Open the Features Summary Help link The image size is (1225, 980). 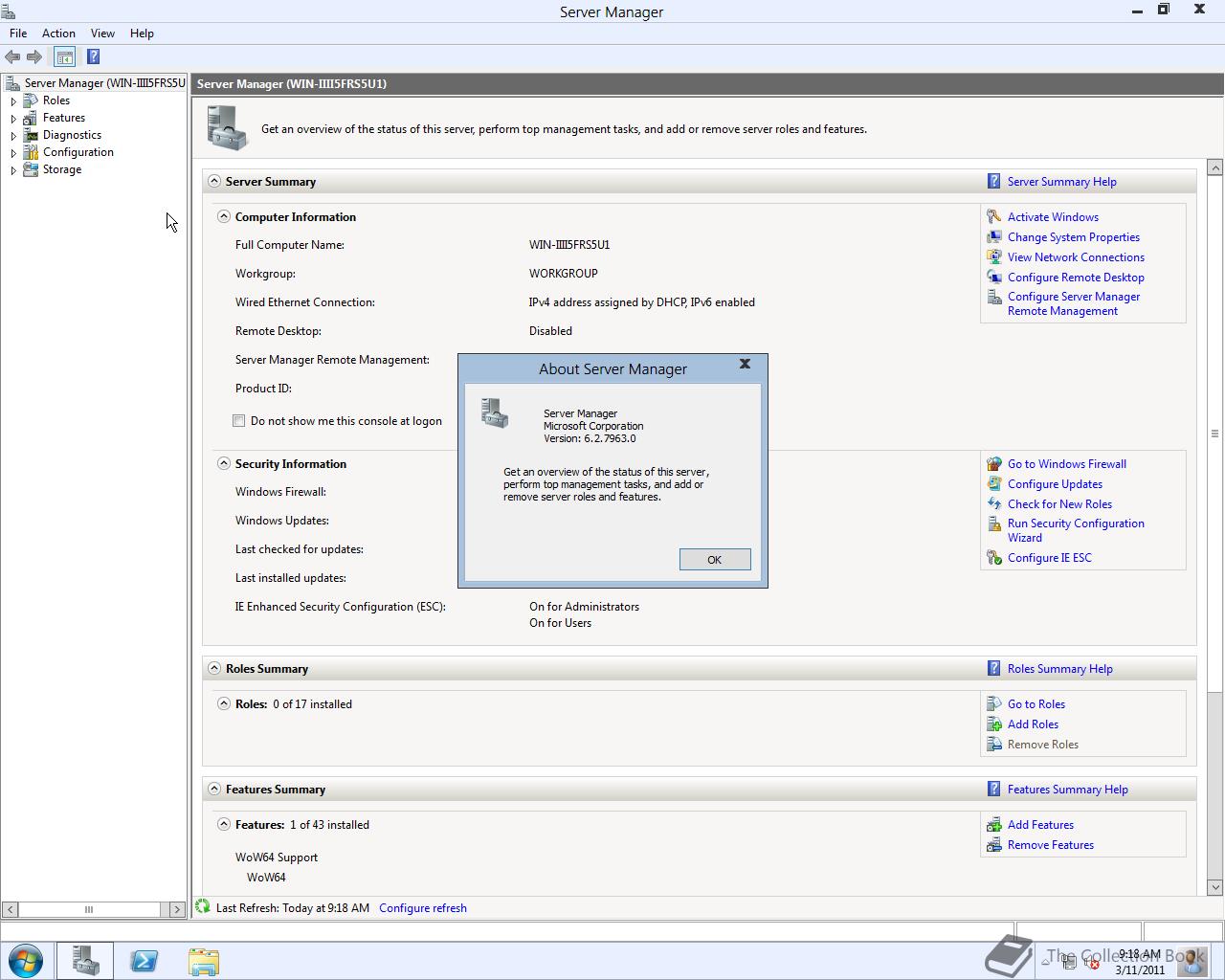pos(1067,790)
